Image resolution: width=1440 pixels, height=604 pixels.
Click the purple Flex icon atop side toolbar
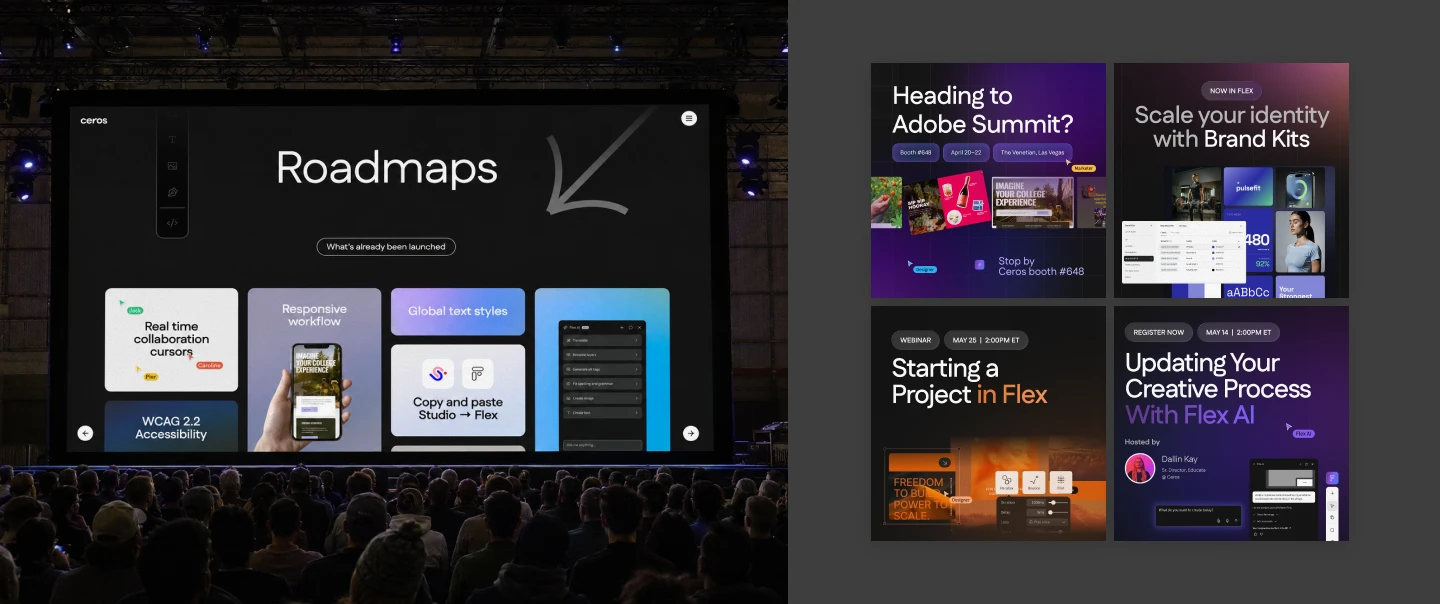[x=1332, y=478]
